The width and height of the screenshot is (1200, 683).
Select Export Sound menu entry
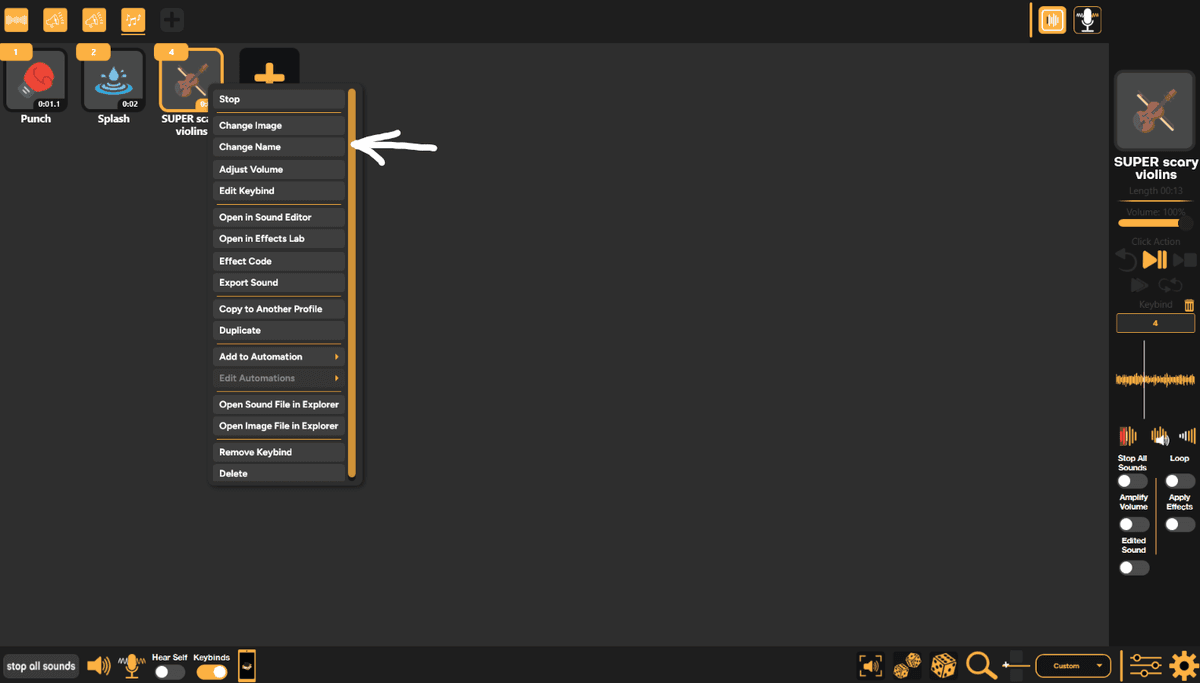tap(279, 283)
